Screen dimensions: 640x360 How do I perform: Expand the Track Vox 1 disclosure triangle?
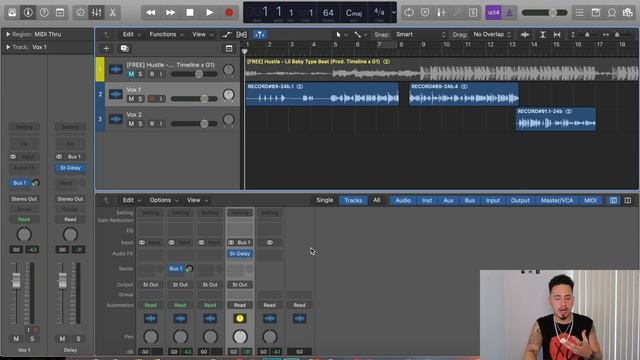tap(8, 47)
